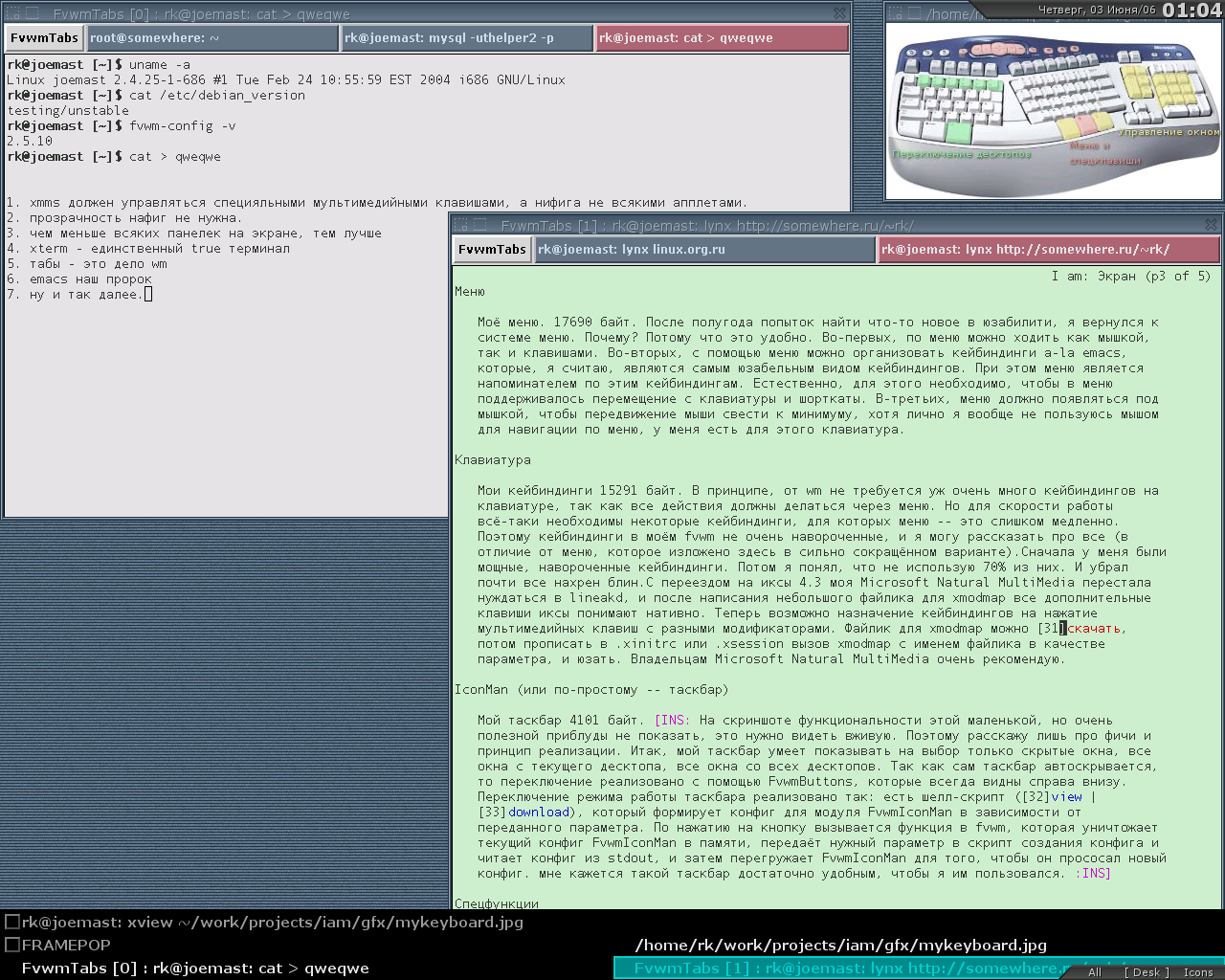Toggle the checkbox beside xview mykeyboard.jpg entry
The width and height of the screenshot is (1225, 980).
pos(12,923)
